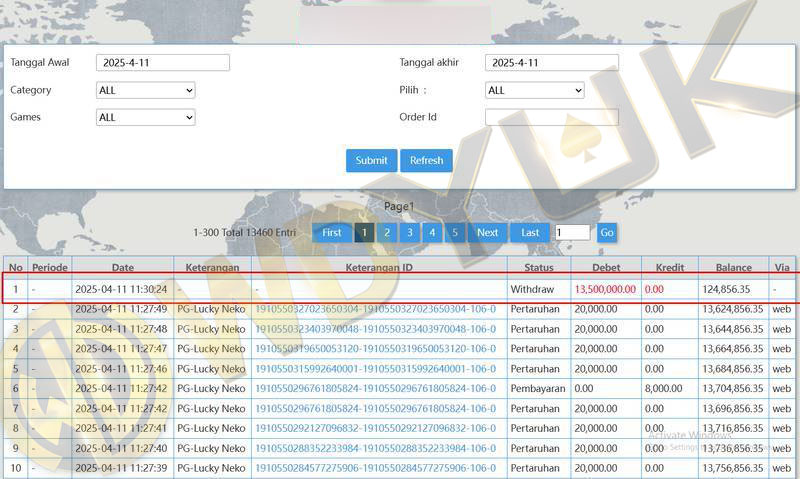This screenshot has width=800, height=479.
Task: Click the Order Id input field
Action: coord(552,117)
